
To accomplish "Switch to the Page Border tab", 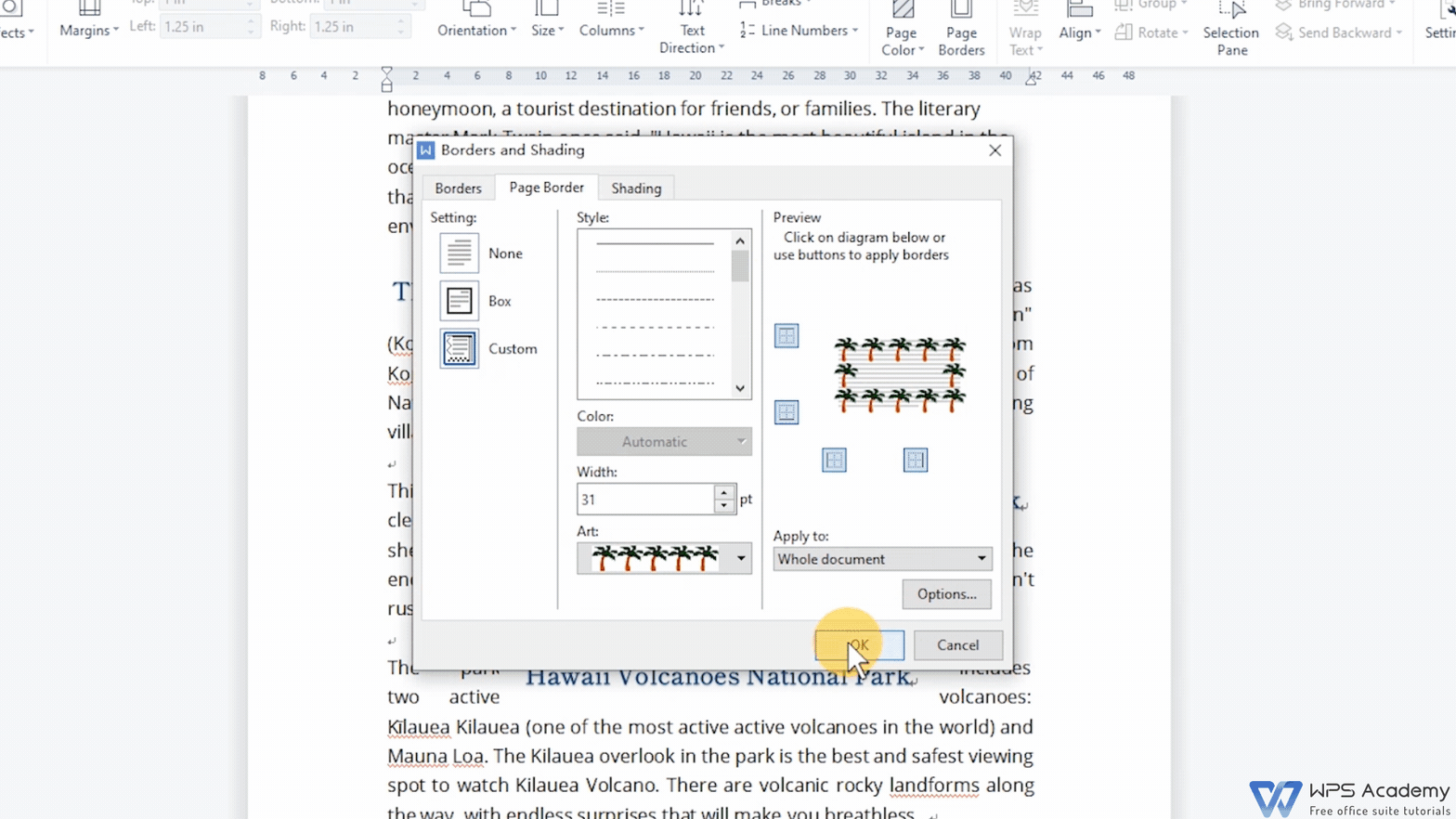I will (x=546, y=188).
